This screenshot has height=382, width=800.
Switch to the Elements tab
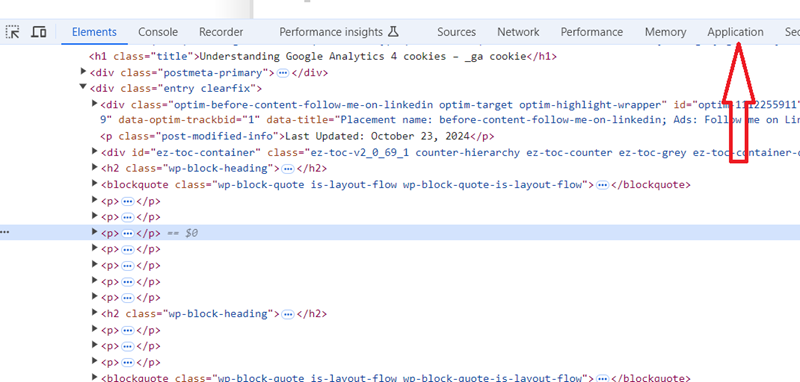(94, 32)
